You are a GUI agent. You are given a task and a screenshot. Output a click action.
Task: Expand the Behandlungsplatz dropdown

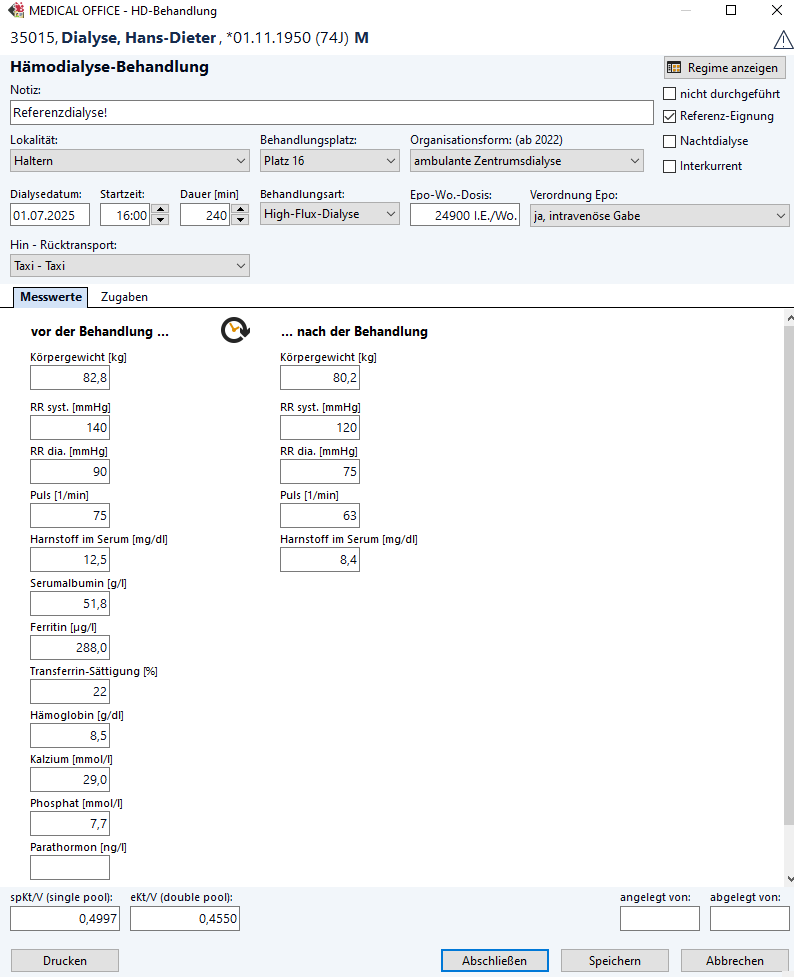coord(330,161)
